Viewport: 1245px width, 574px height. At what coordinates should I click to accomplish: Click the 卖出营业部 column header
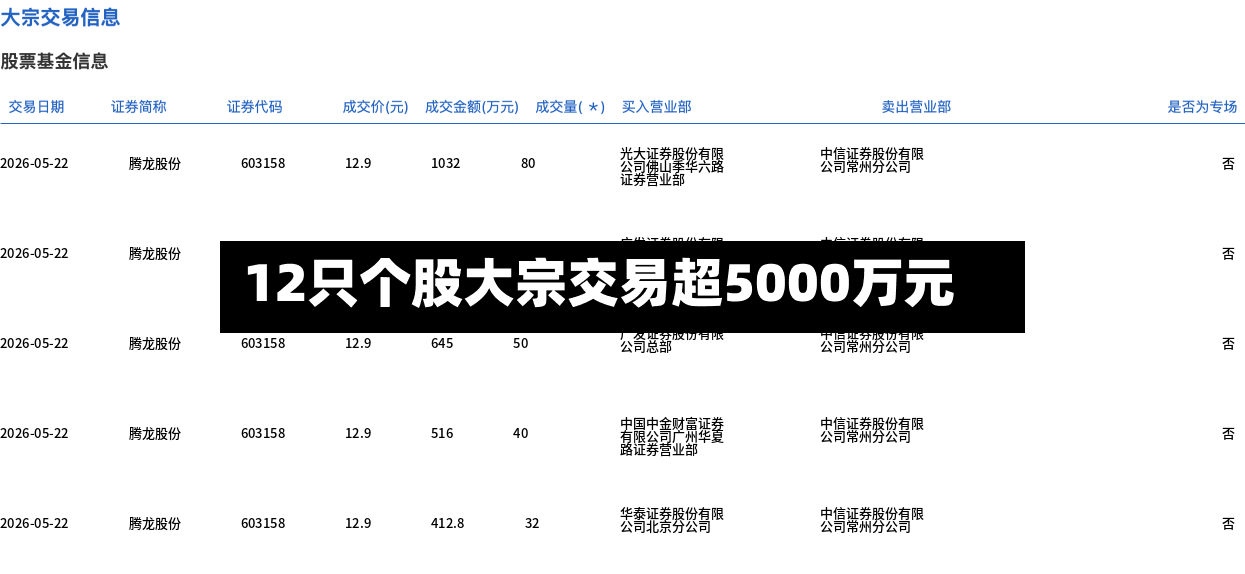tap(916, 107)
